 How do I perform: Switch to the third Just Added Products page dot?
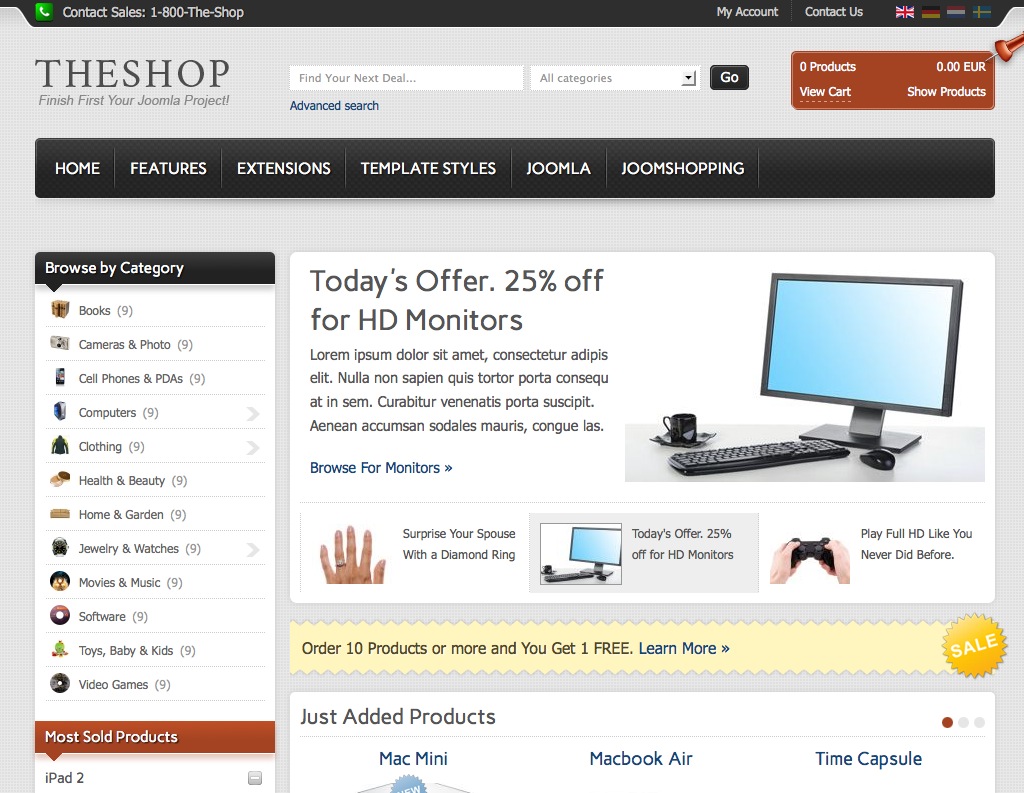pyautogui.click(x=979, y=722)
